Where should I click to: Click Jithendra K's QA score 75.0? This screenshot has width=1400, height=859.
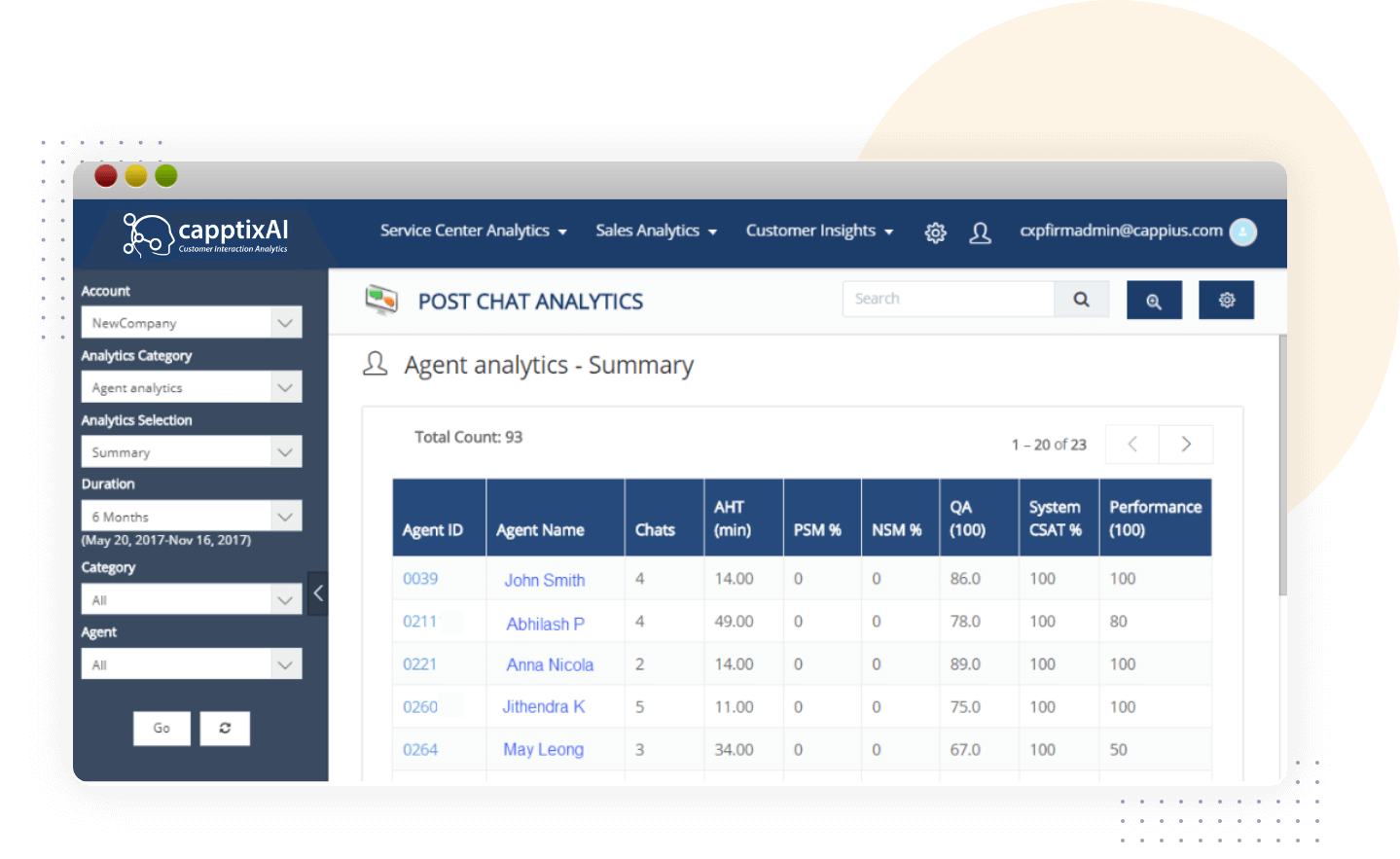[965, 707]
